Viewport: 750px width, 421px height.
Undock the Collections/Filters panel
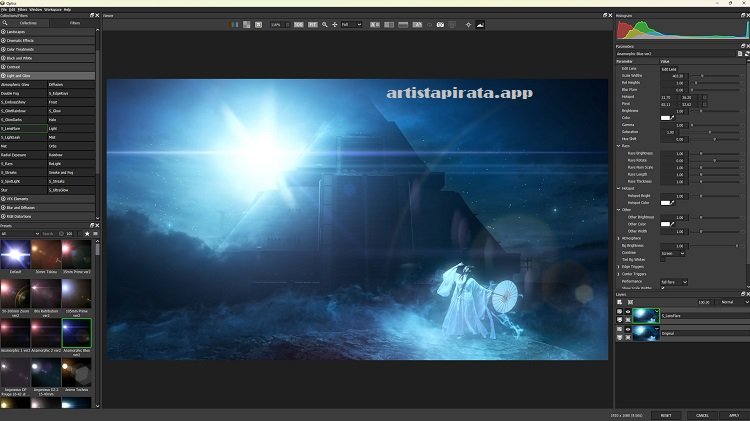[x=92, y=15]
